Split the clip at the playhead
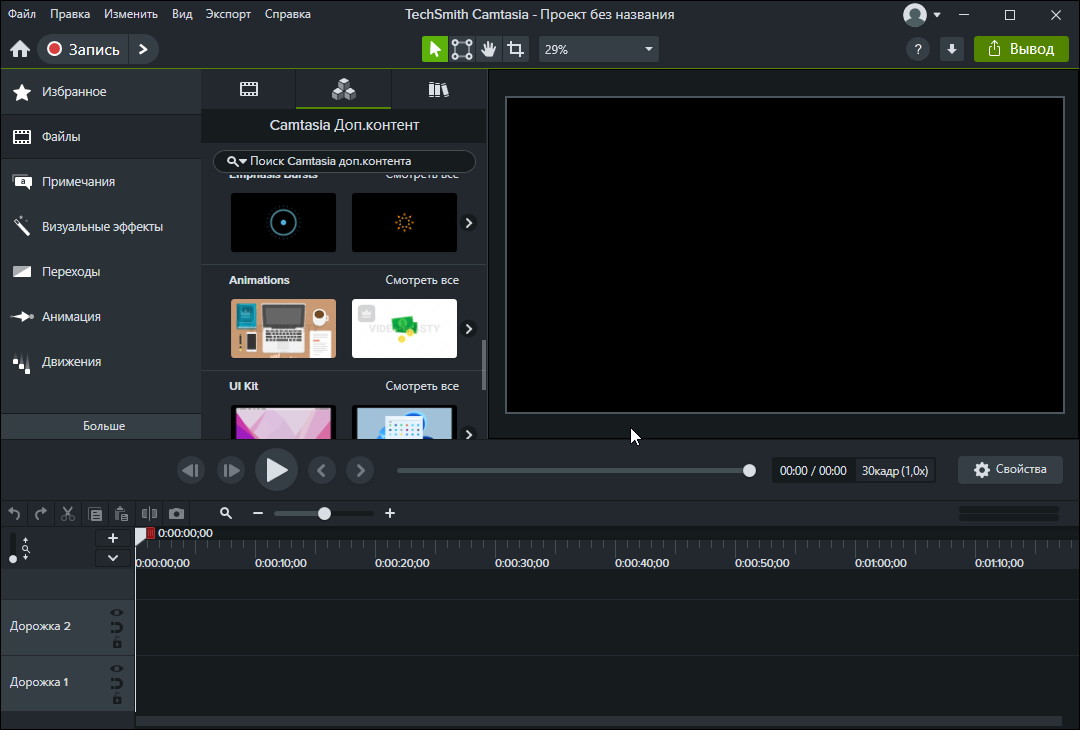Screen dimensions: 1080x730 pos(149,513)
